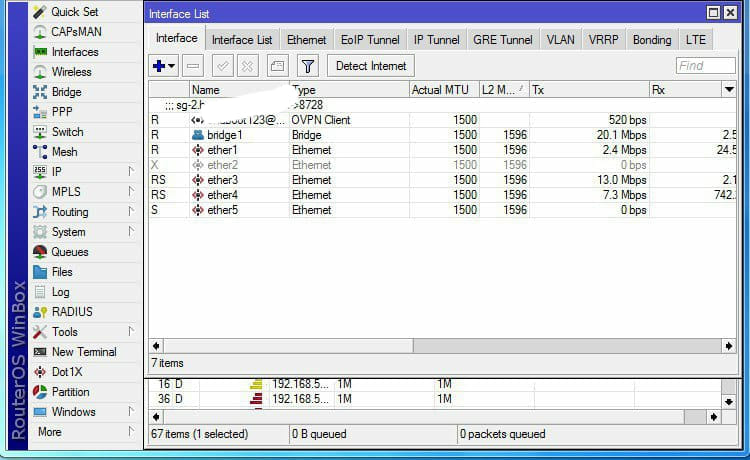Open the Mesh menu icon
The height and width of the screenshot is (460, 750).
[40, 152]
